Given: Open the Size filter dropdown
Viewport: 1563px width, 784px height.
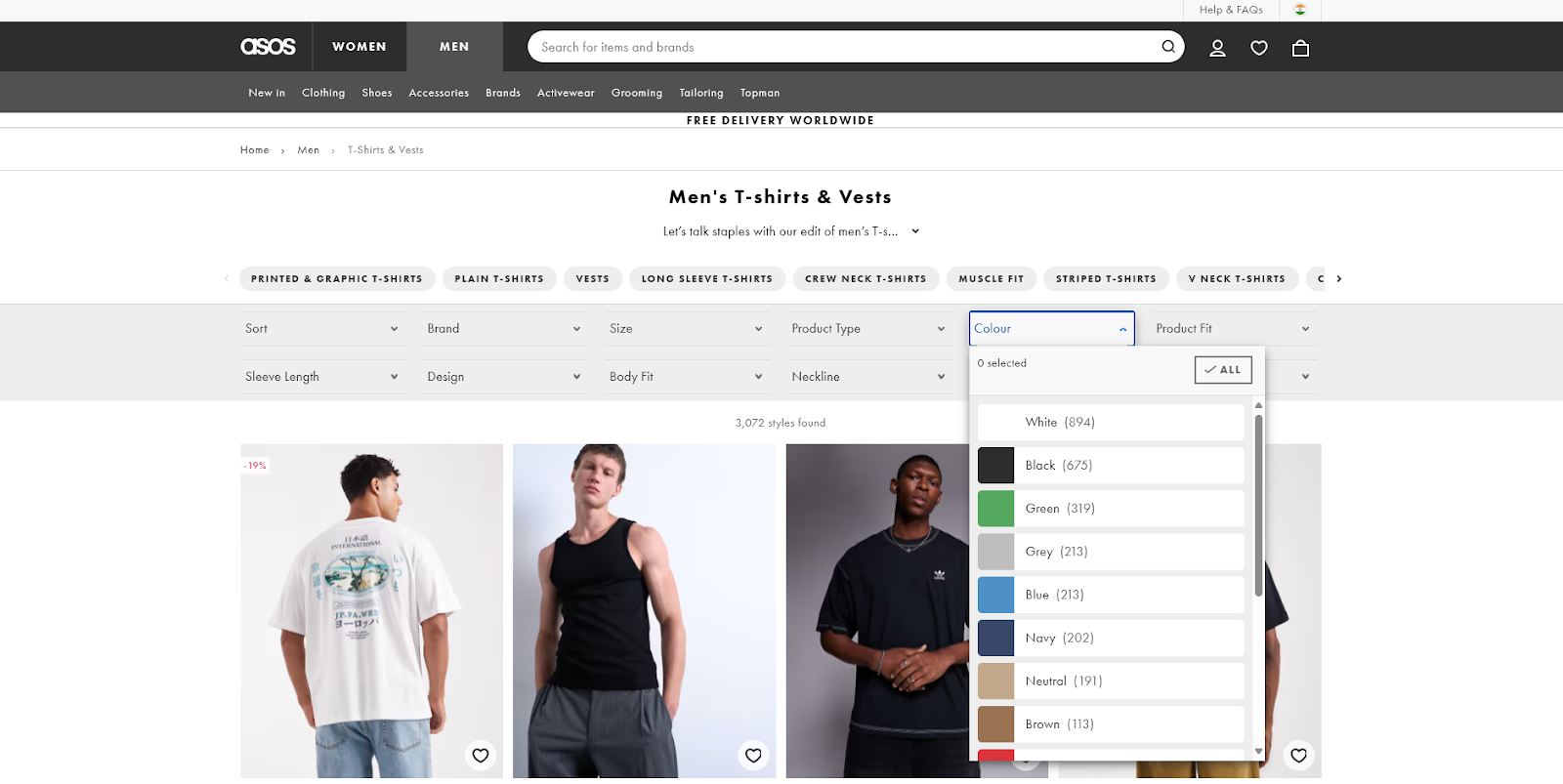Looking at the screenshot, I should tap(687, 329).
